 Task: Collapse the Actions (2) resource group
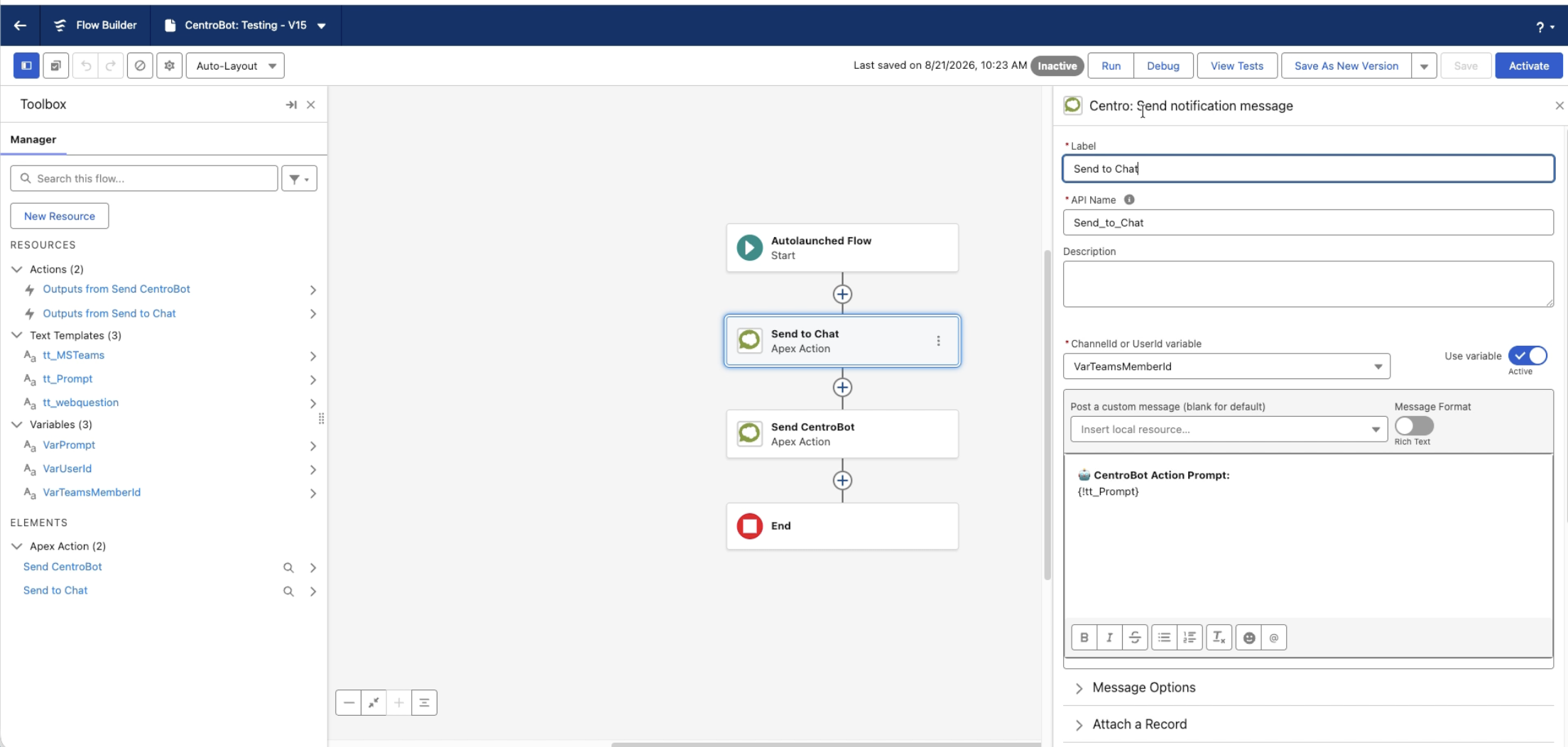[17, 270]
